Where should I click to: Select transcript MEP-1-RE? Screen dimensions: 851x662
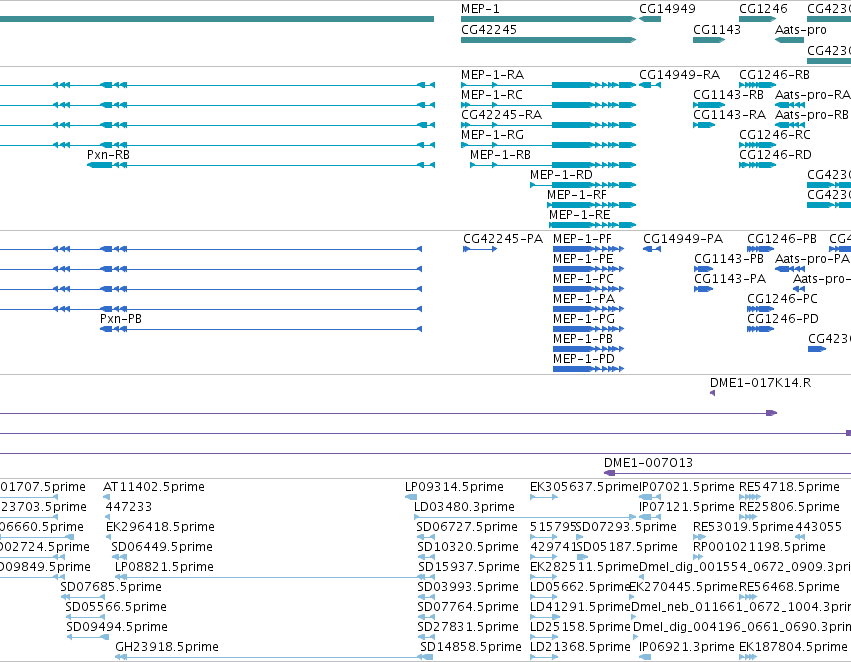pyautogui.click(x=580, y=215)
